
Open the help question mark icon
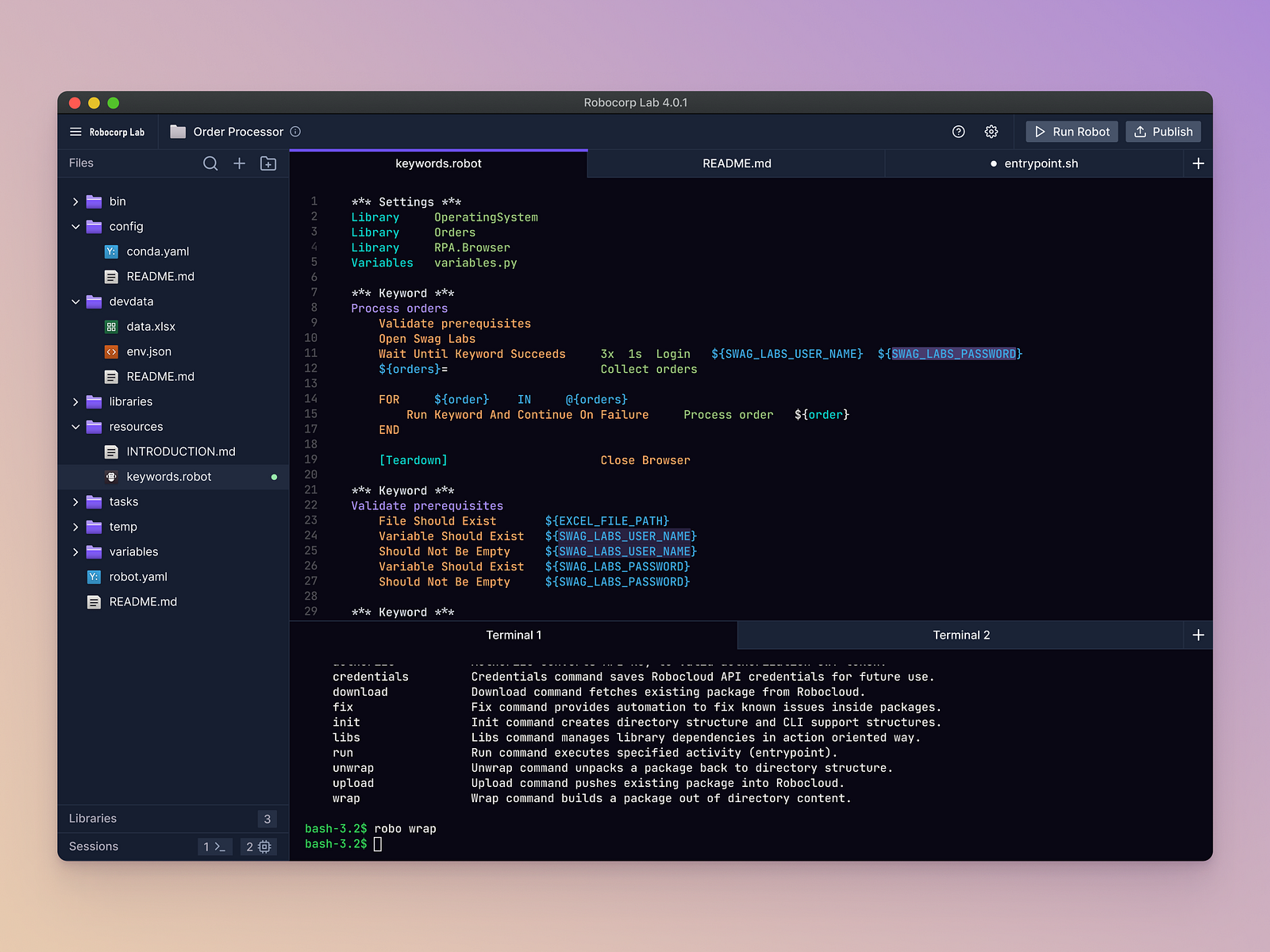tap(958, 132)
